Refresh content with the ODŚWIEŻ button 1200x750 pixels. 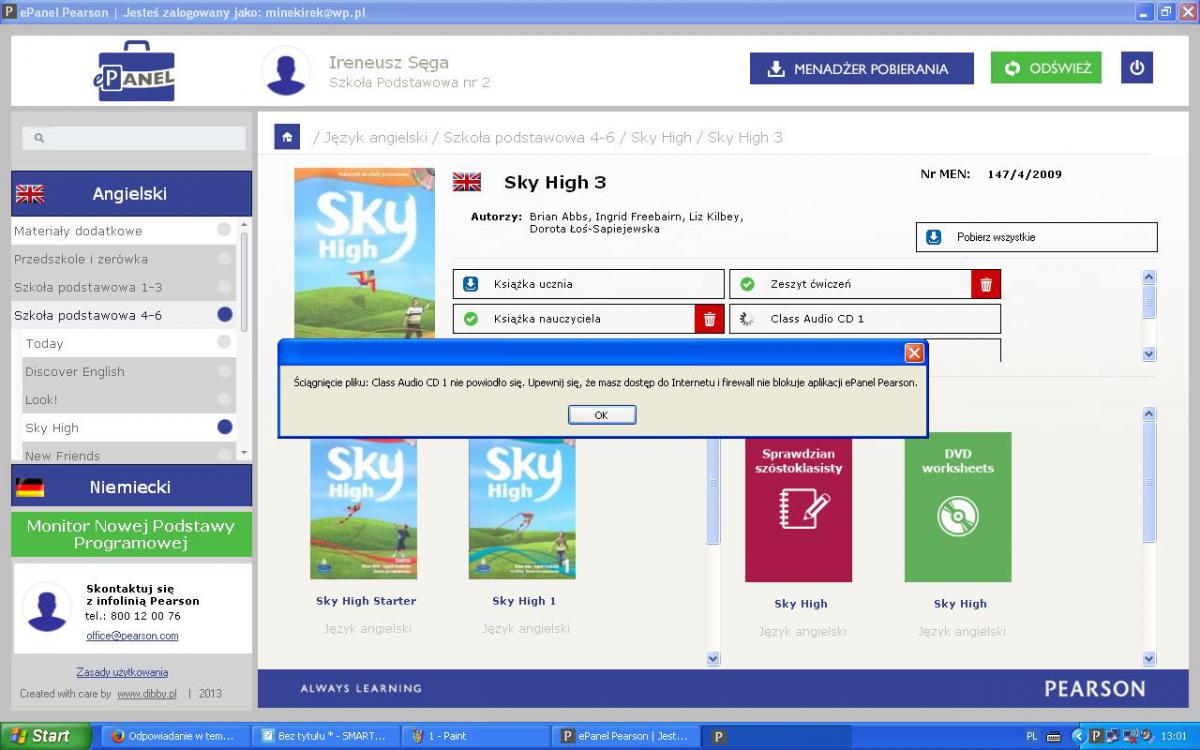click(1046, 68)
